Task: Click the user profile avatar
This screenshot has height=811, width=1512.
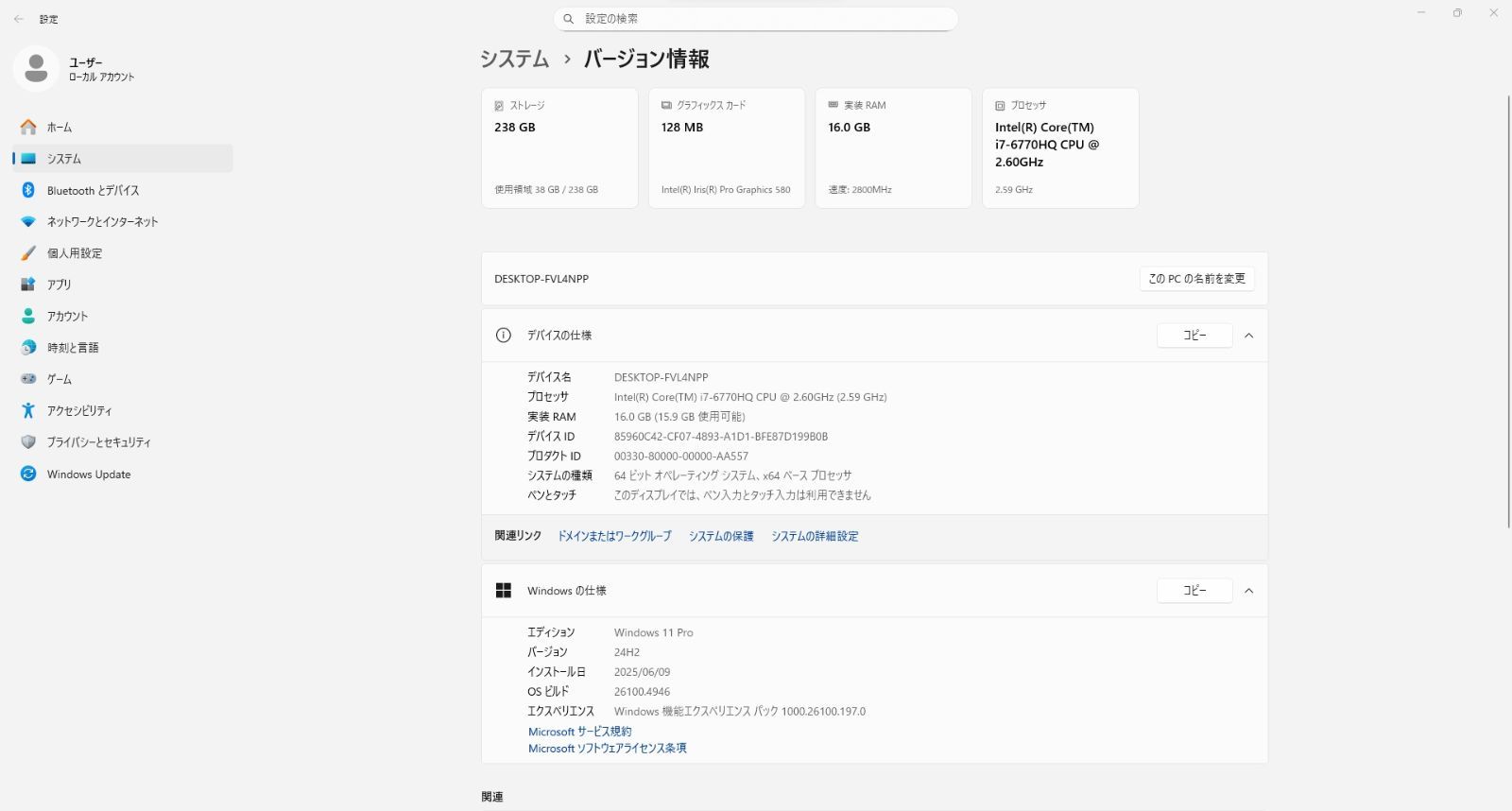Action: coord(36,69)
